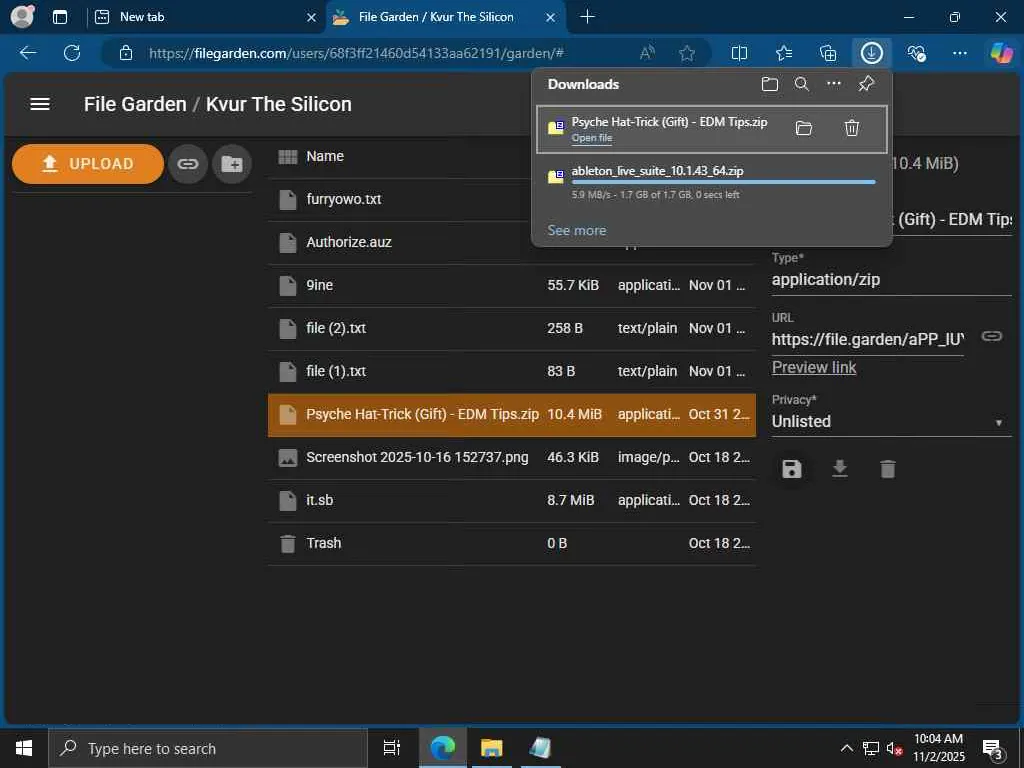This screenshot has height=768, width=1024.
Task: Select the it.sb file row
Action: (512, 501)
